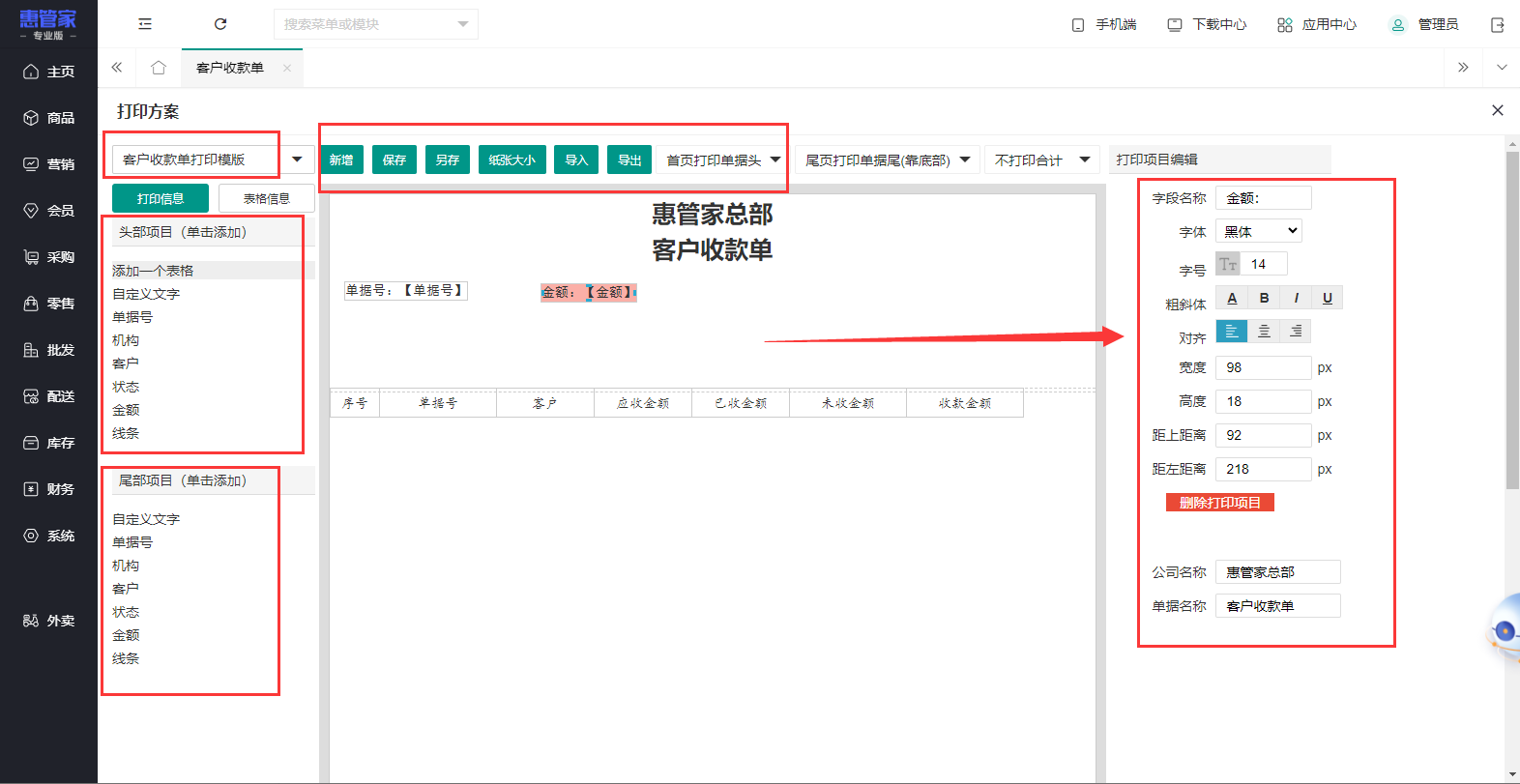Open 会员 sidebar module
1520x784 pixels.
pyautogui.click(x=48, y=211)
